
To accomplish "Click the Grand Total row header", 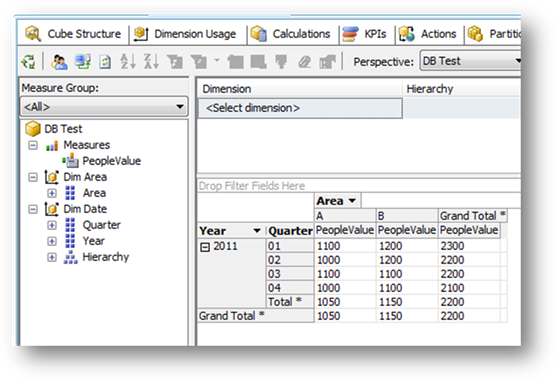I will 255,316.
